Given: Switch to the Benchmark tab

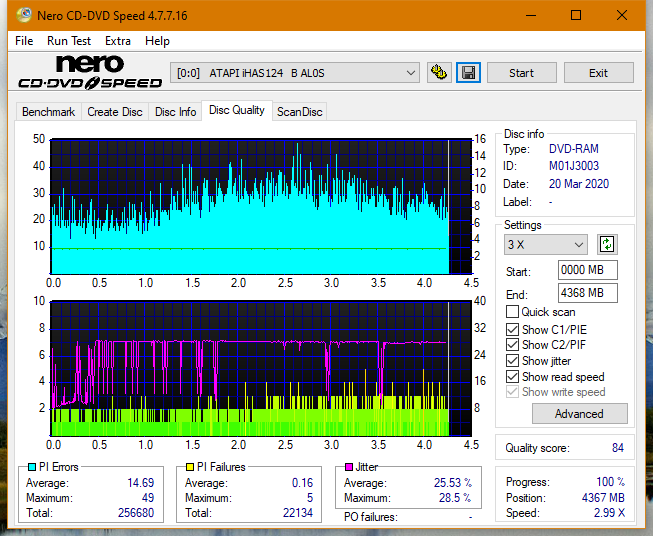Looking at the screenshot, I should [49, 112].
